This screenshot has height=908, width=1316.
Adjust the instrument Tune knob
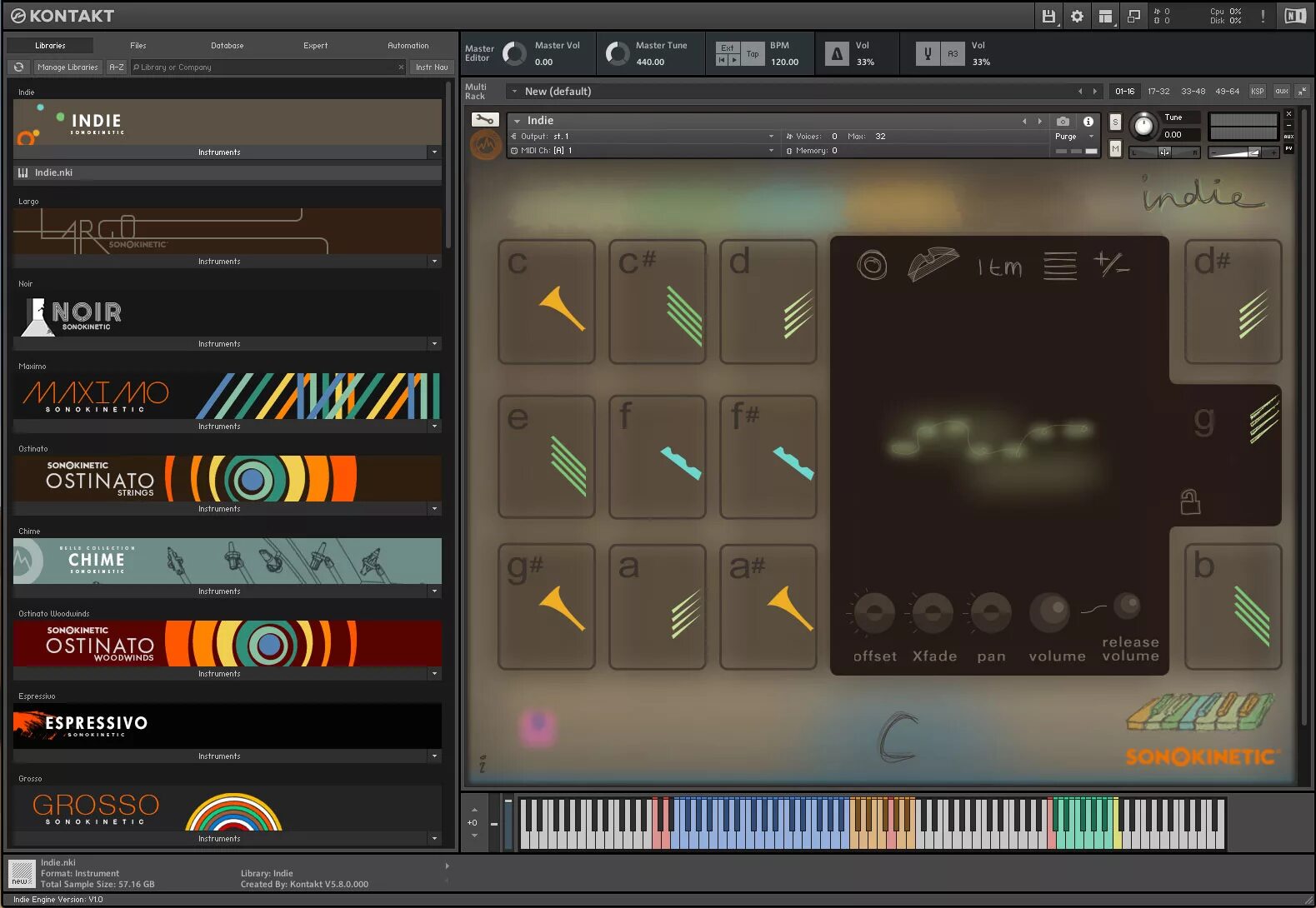1143,126
